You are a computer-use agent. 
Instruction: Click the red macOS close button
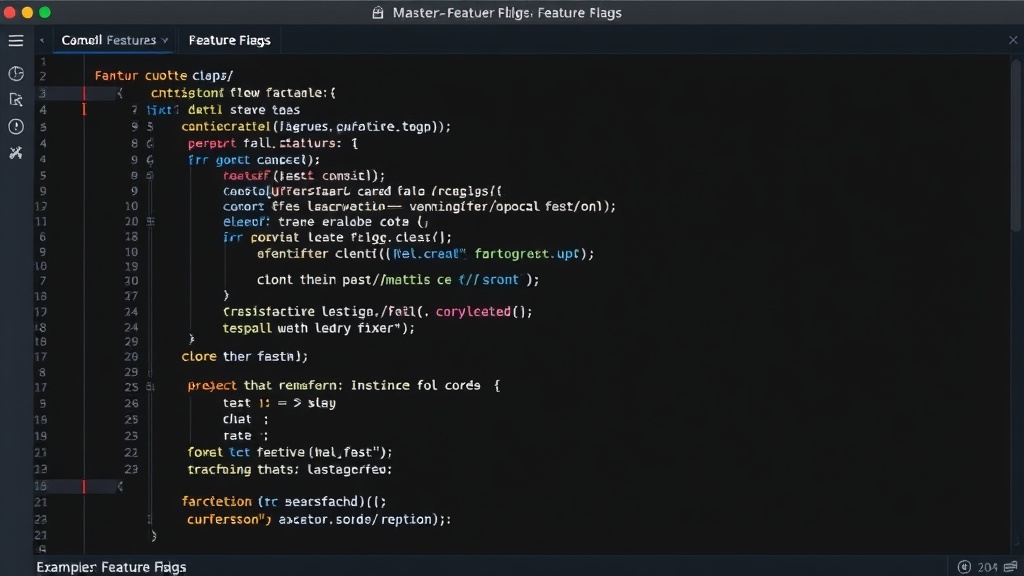pos(10,12)
